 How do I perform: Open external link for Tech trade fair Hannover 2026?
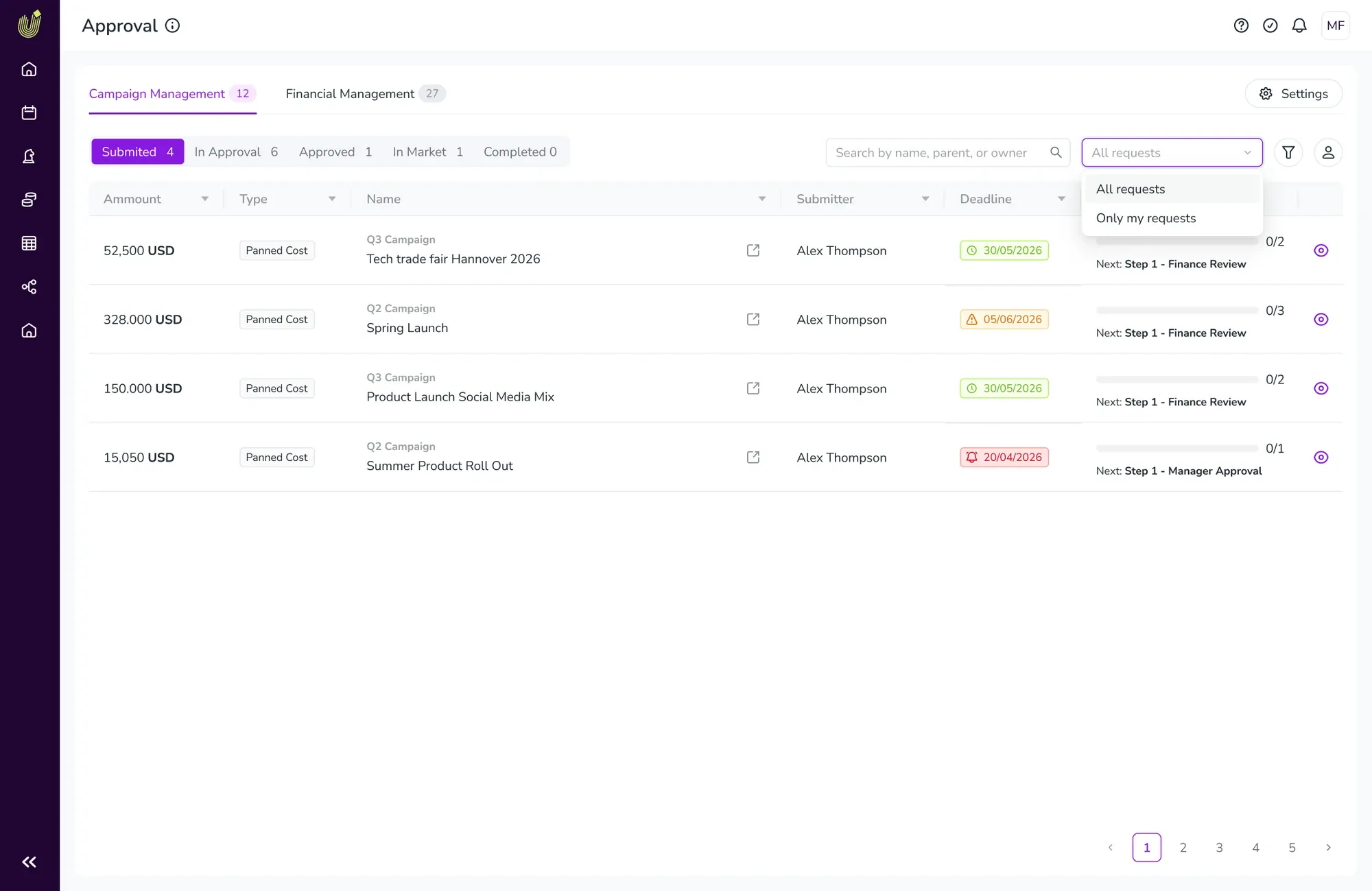tap(753, 250)
